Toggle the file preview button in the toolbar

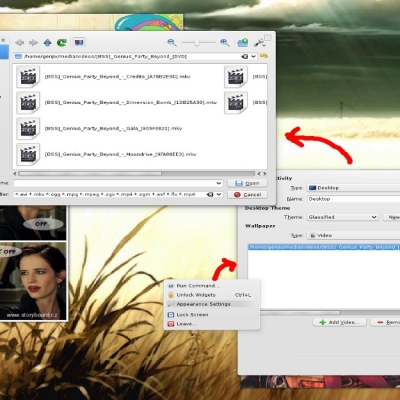tap(79, 42)
